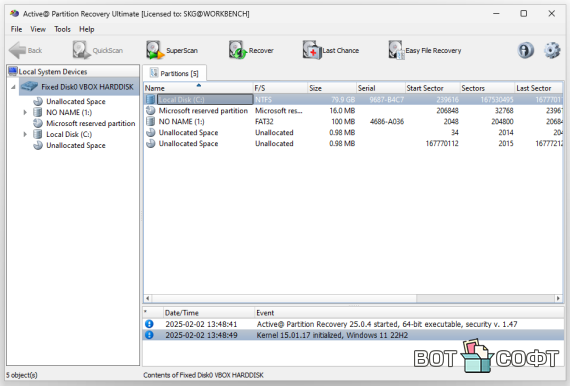Click the Local Disk (C:) icon in partition list
The height and width of the screenshot is (386, 570).
150,99
